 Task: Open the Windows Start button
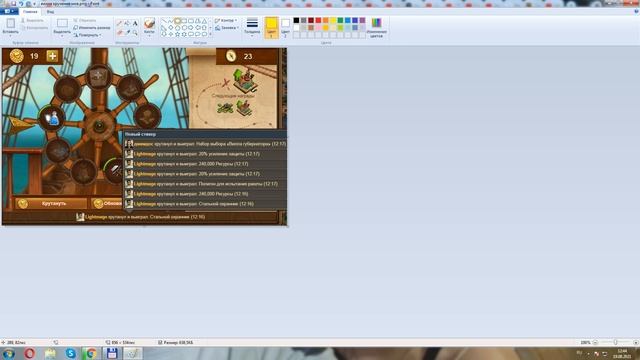pyautogui.click(x=9, y=353)
